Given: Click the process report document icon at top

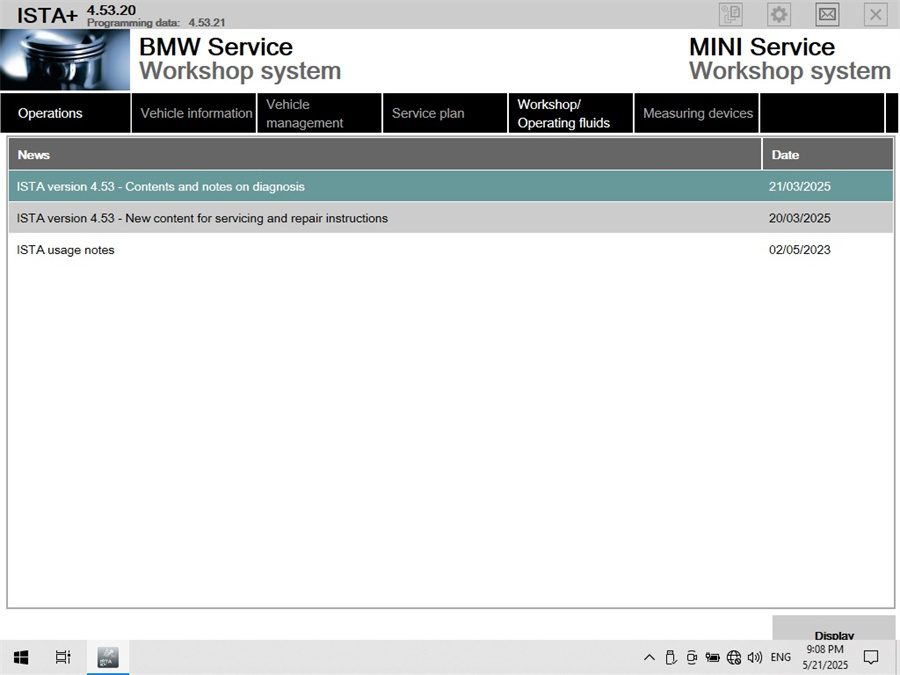Looking at the screenshot, I should coord(730,14).
